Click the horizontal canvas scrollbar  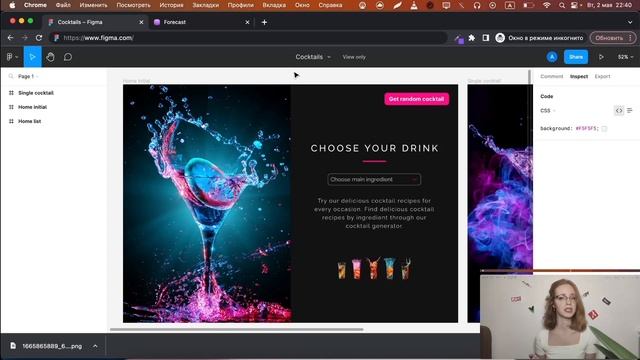pos(236,329)
